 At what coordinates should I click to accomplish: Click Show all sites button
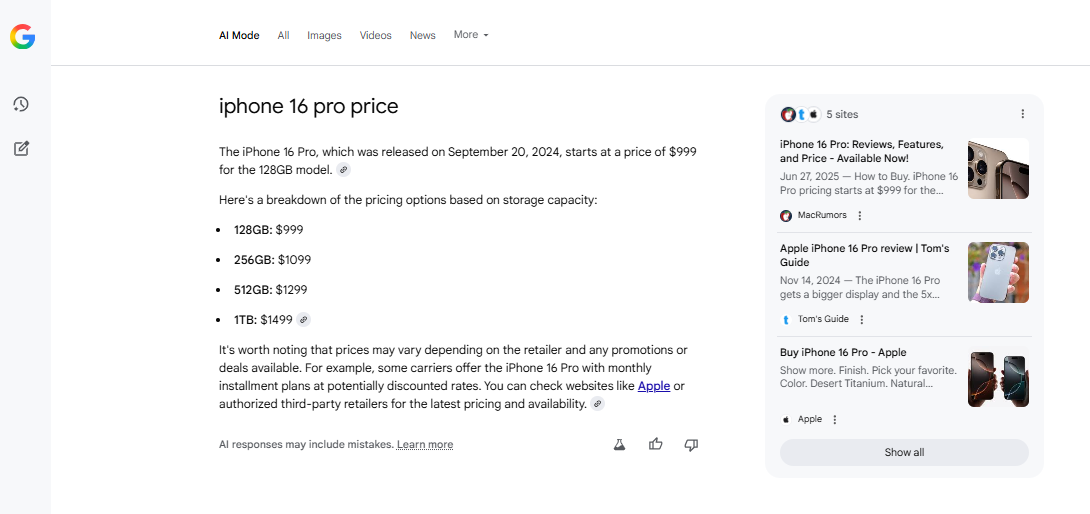point(904,452)
